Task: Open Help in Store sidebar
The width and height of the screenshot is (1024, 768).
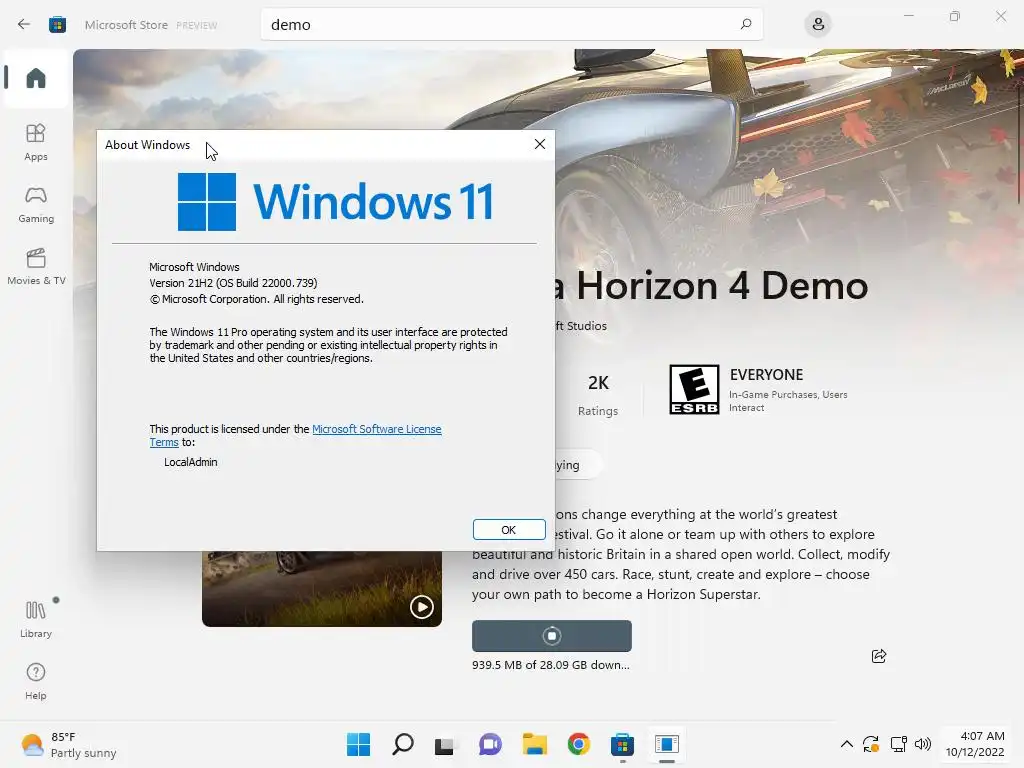Action: (36, 681)
